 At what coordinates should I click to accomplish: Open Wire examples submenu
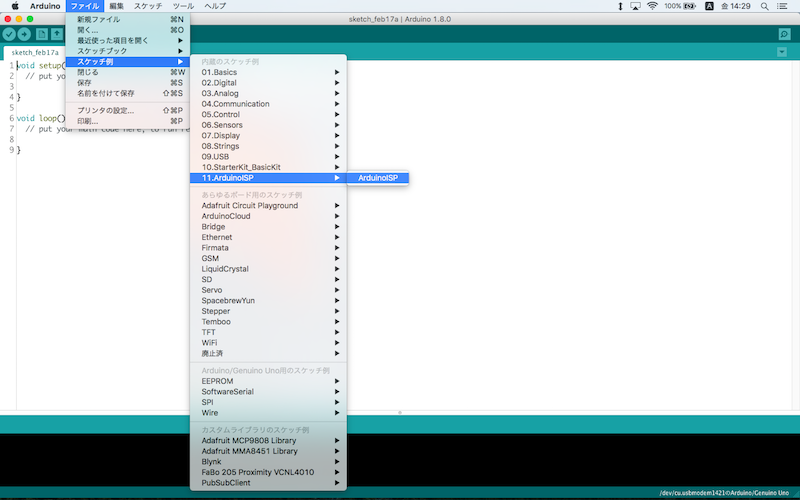pos(268,413)
